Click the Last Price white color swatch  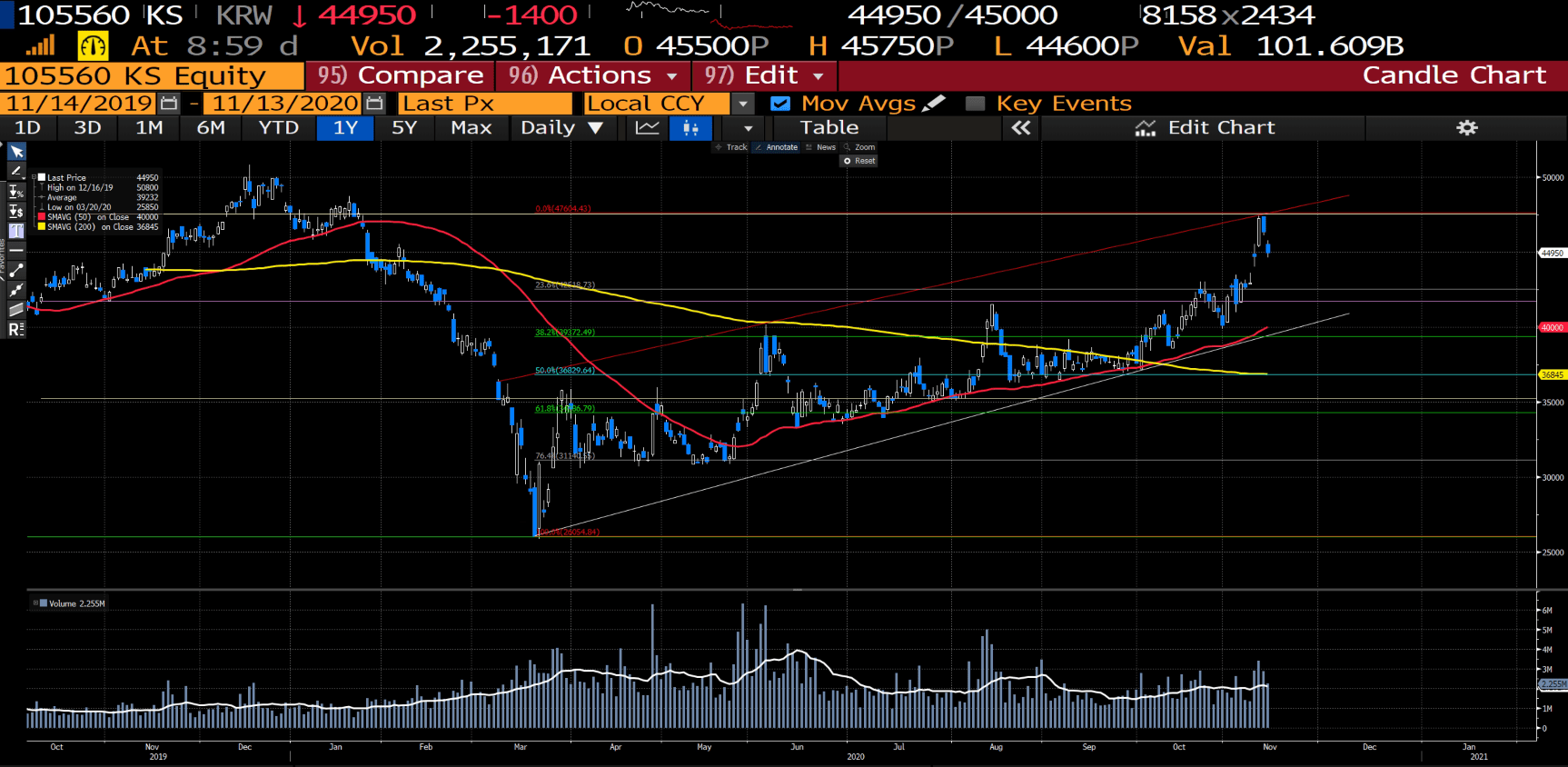coord(42,177)
